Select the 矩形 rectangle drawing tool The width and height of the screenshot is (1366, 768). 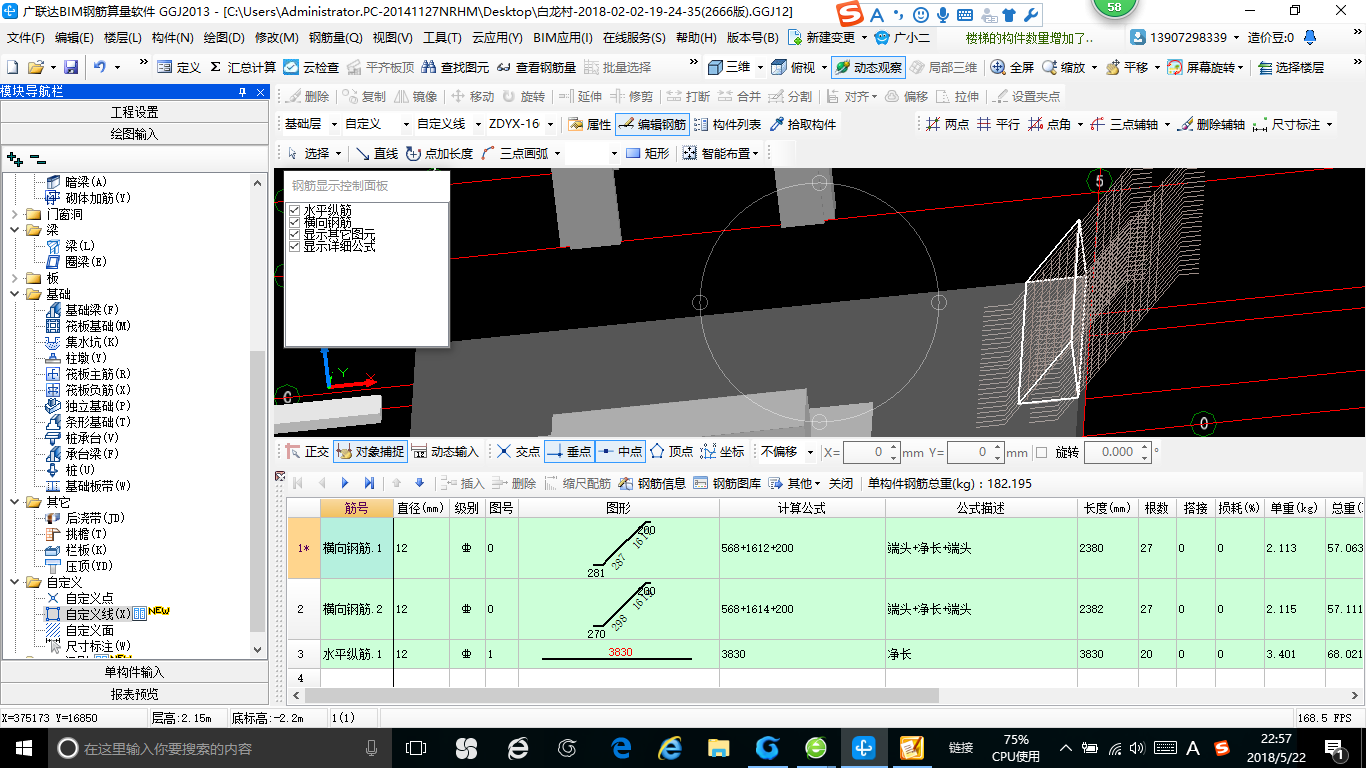[647, 153]
